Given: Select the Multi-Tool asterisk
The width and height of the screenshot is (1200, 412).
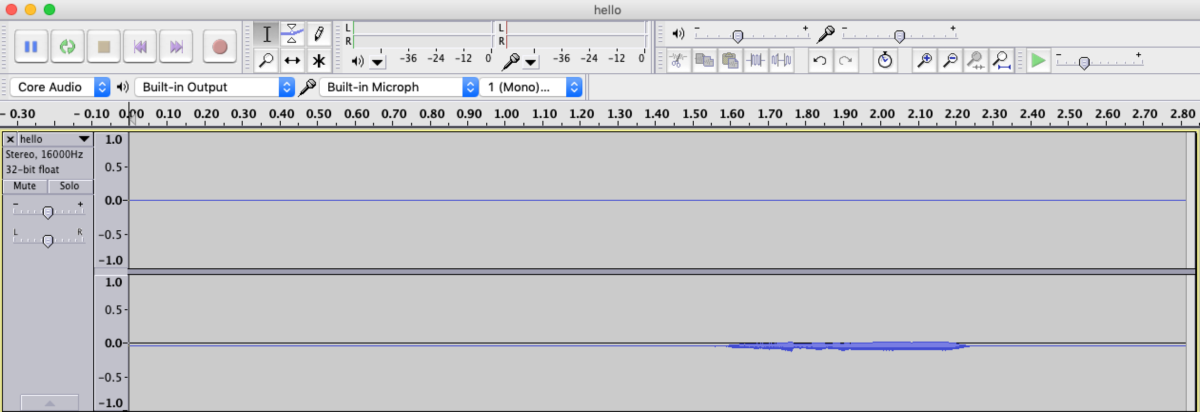Looking at the screenshot, I should point(318,60).
